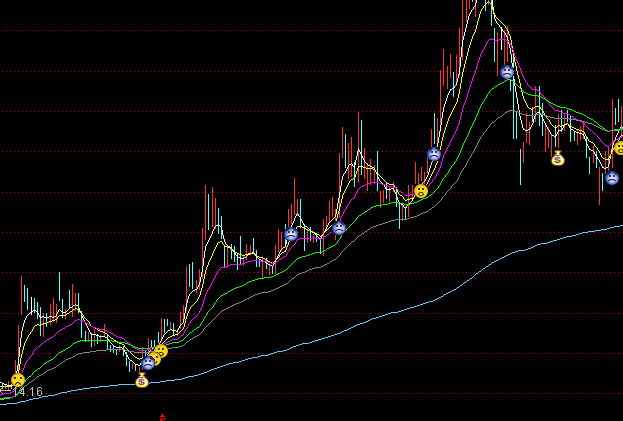Select the blue sad face at the chart's highest peak

507,72
